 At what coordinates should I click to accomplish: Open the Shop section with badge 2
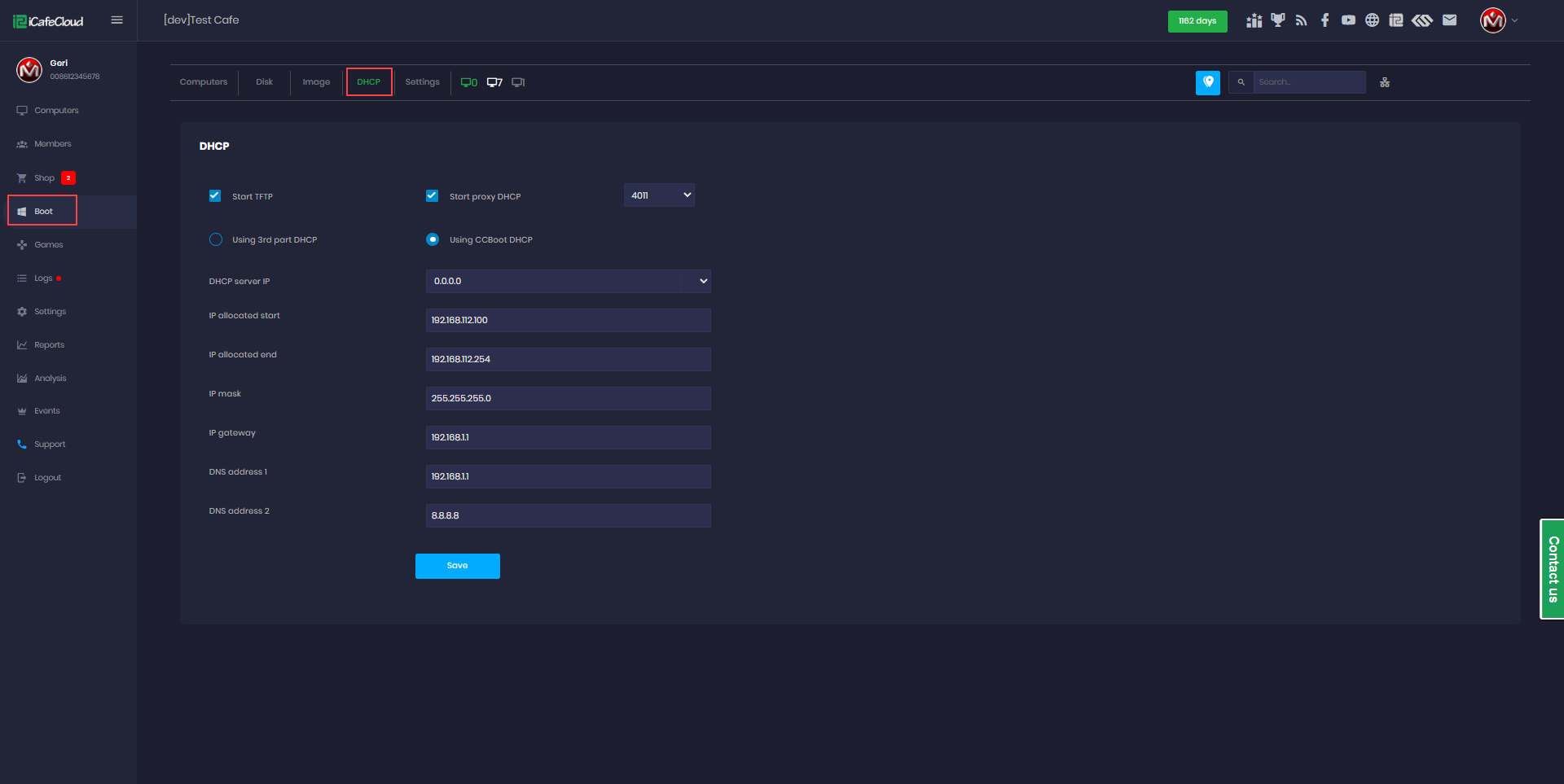[45, 177]
